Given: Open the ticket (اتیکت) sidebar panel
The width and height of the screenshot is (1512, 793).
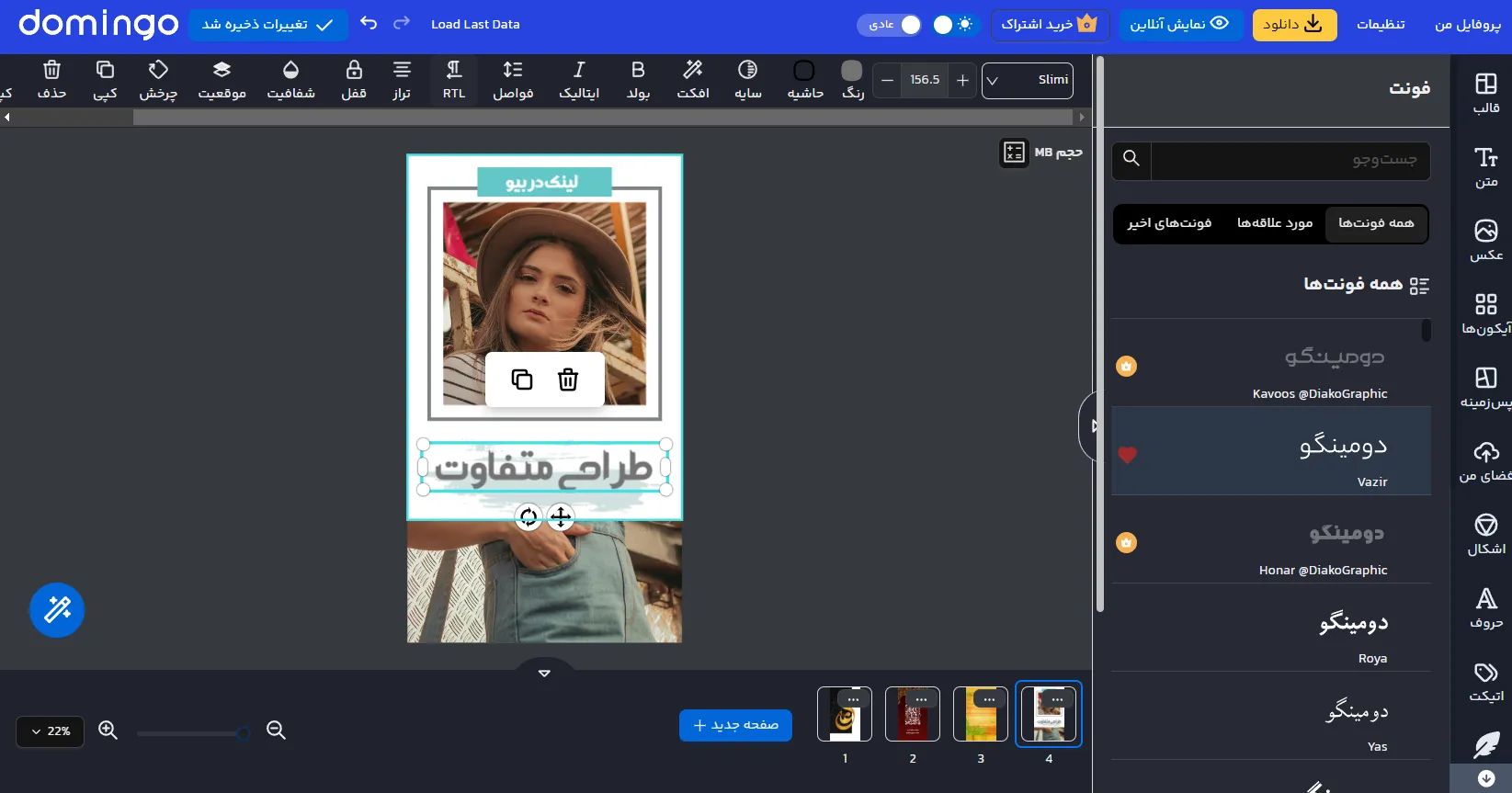Looking at the screenshot, I should coord(1486,681).
